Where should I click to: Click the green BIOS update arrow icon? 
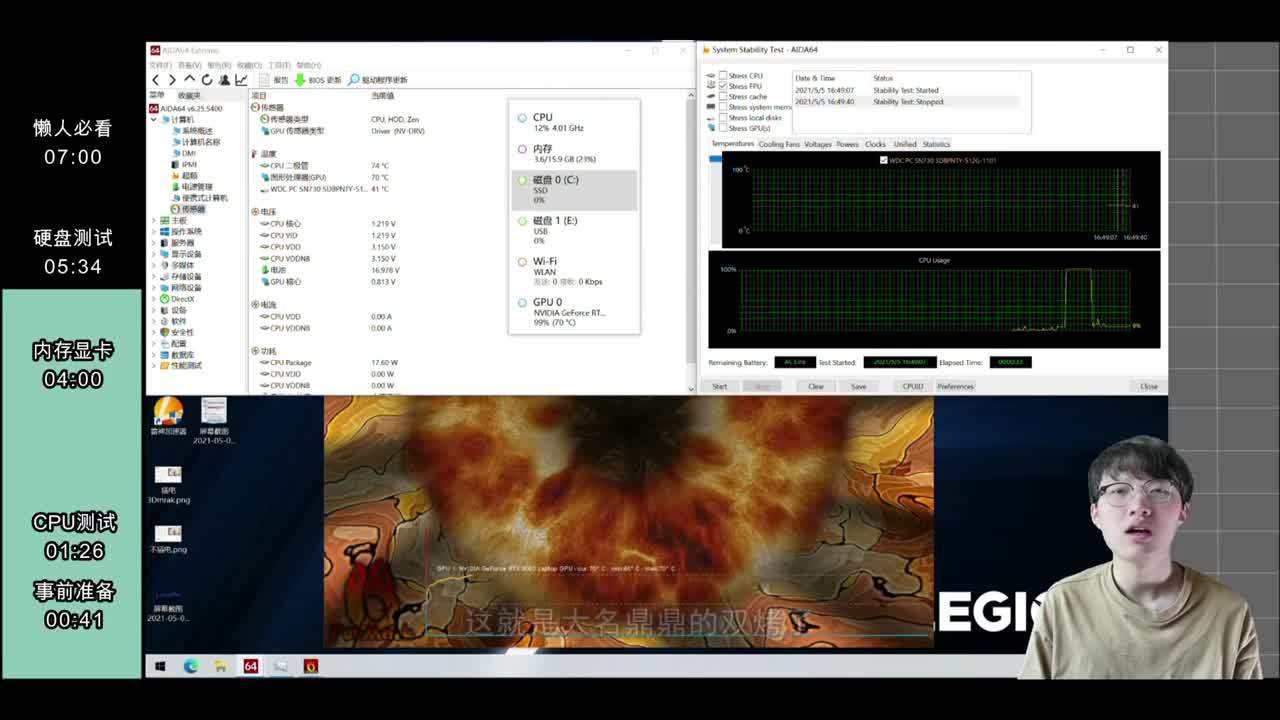[300, 80]
